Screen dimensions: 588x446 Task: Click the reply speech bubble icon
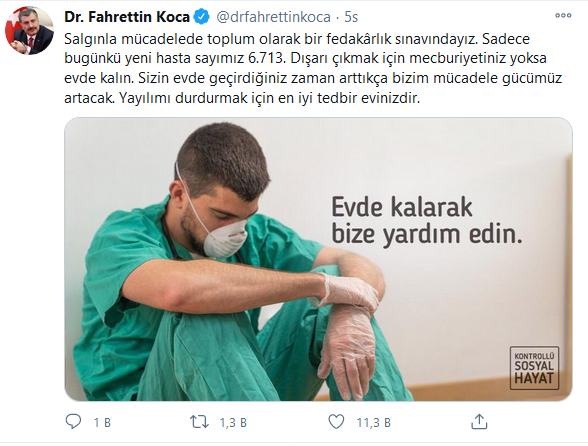tap(73, 422)
